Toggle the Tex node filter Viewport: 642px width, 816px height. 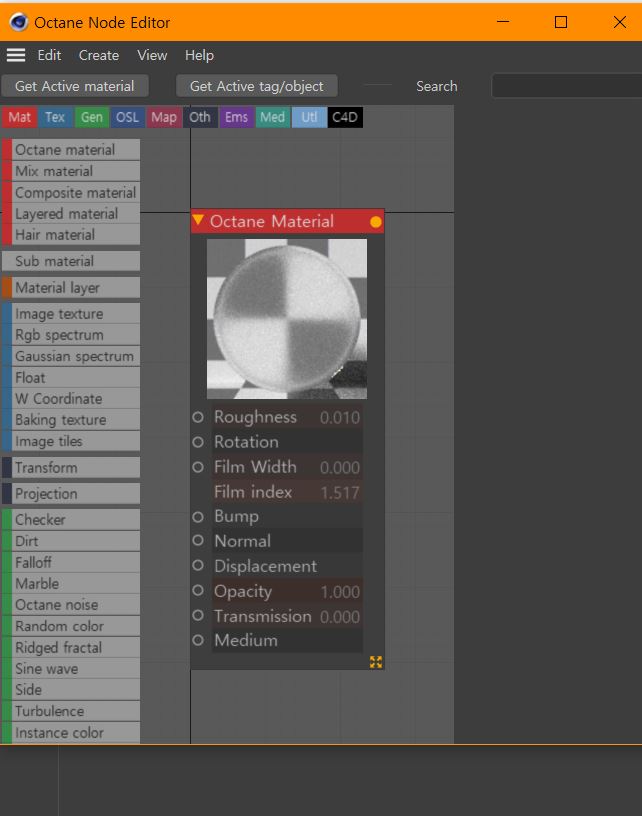55,117
